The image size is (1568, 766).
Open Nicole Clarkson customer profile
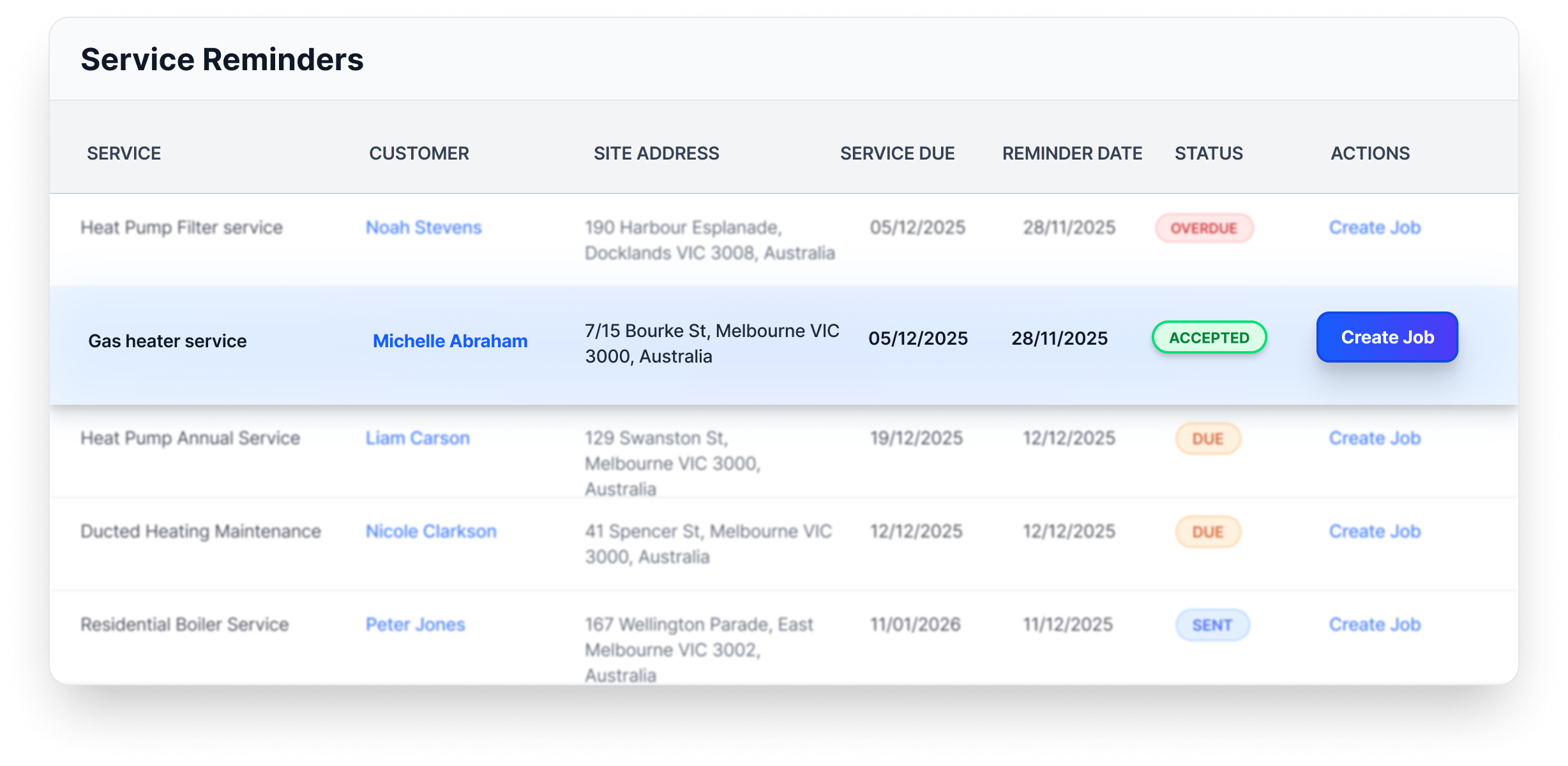tap(431, 531)
